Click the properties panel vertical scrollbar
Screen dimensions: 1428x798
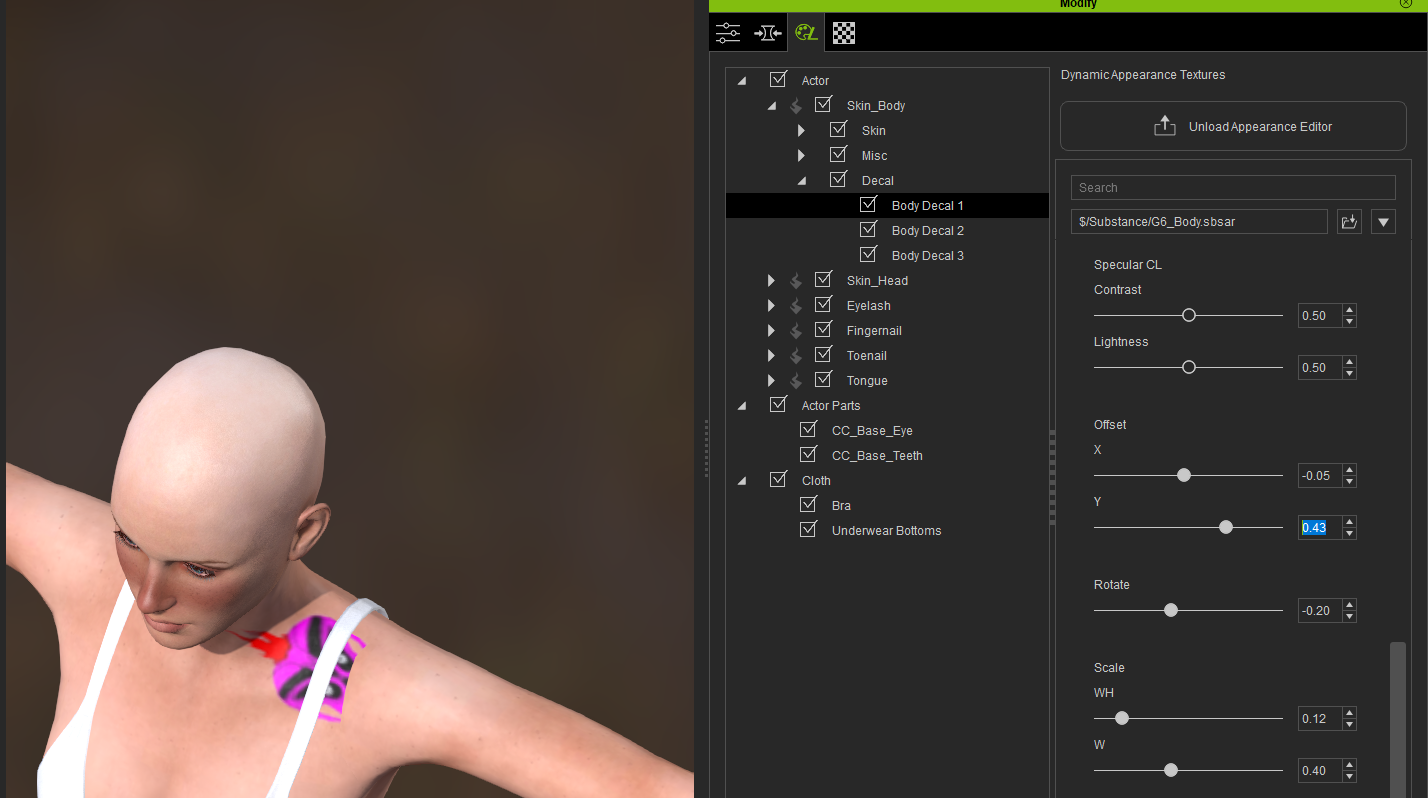(1398, 719)
